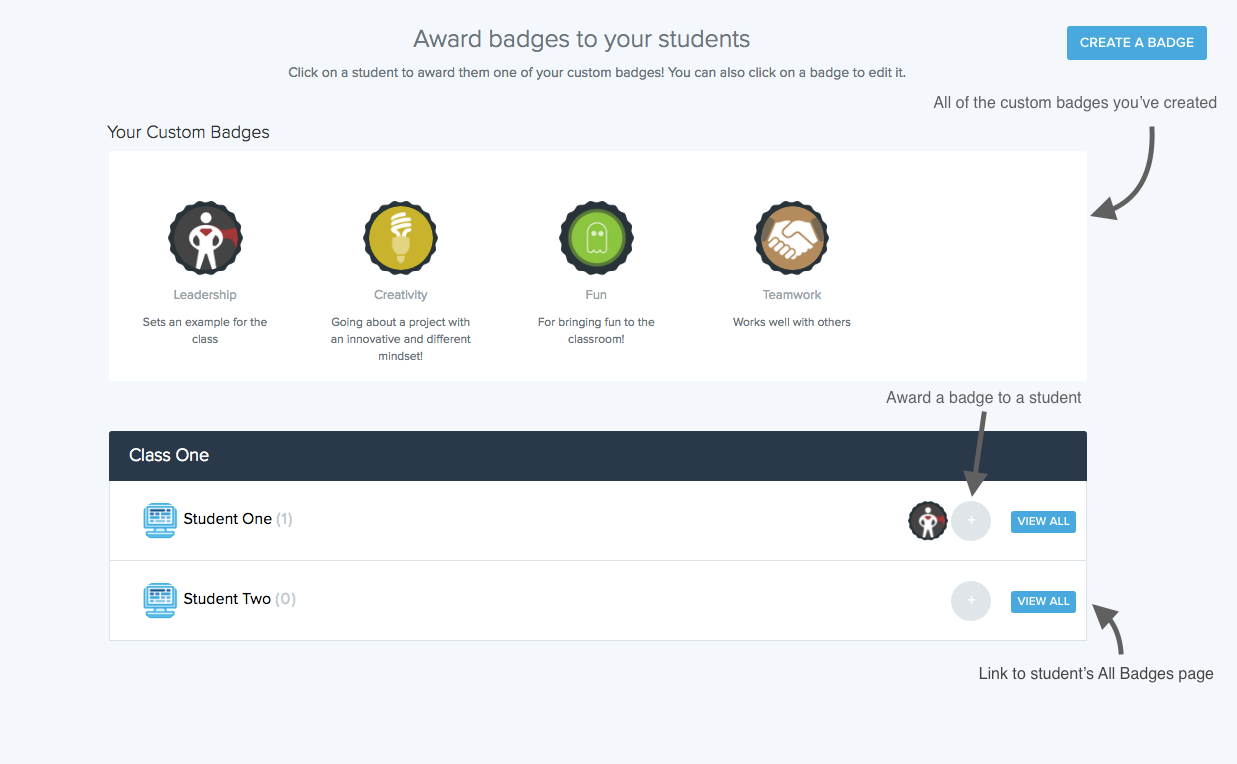Click Student One's computer avatar icon
The width and height of the screenshot is (1237, 764).
(x=159, y=519)
